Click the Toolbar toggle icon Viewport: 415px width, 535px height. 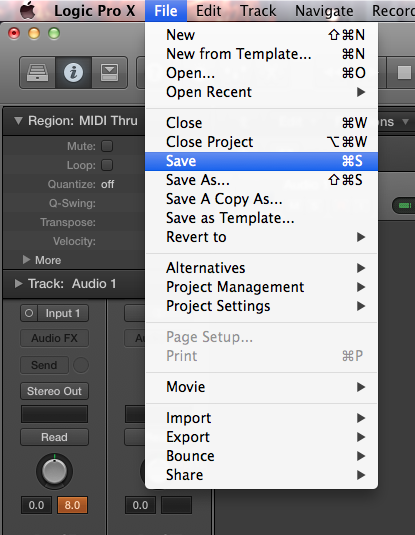click(x=109, y=73)
